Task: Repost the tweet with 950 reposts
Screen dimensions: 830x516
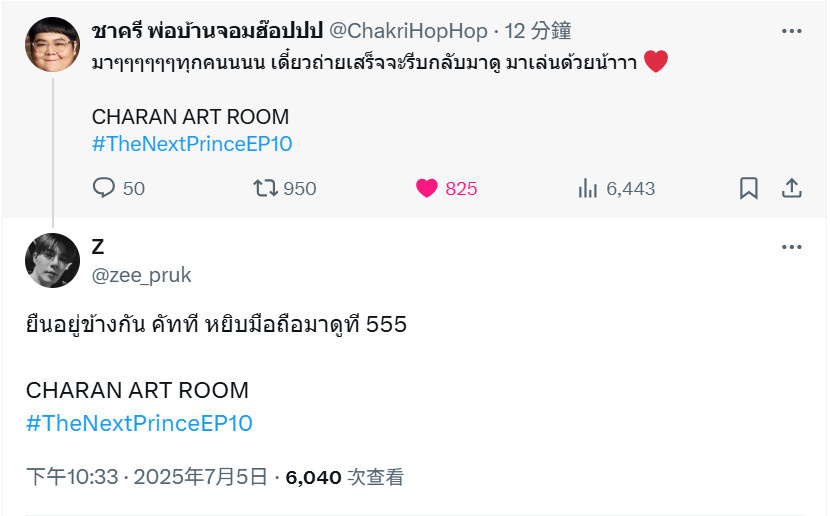Action: [265, 188]
